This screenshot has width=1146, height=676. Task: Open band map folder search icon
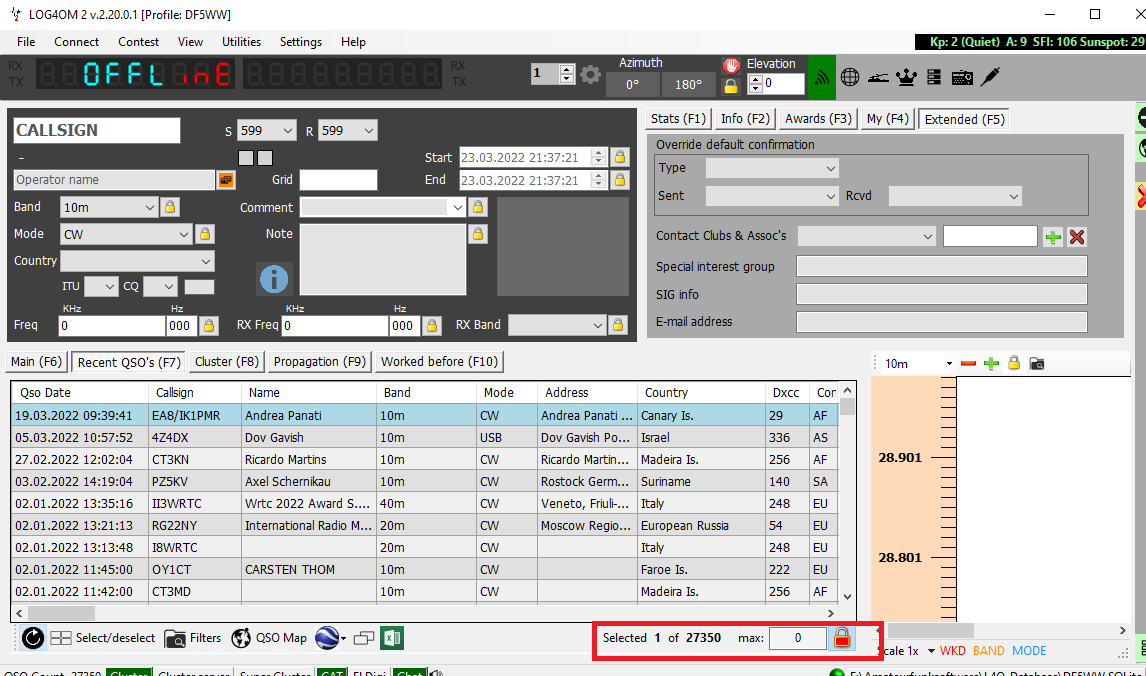[1036, 363]
